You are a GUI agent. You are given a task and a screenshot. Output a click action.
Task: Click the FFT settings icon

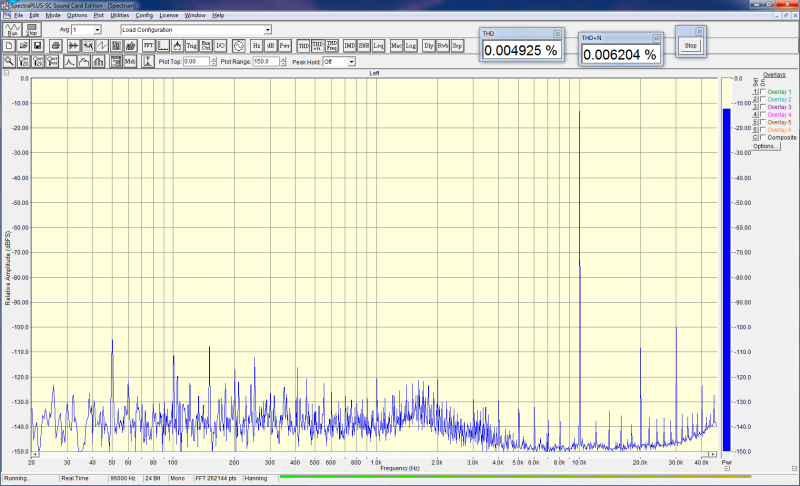[148, 46]
